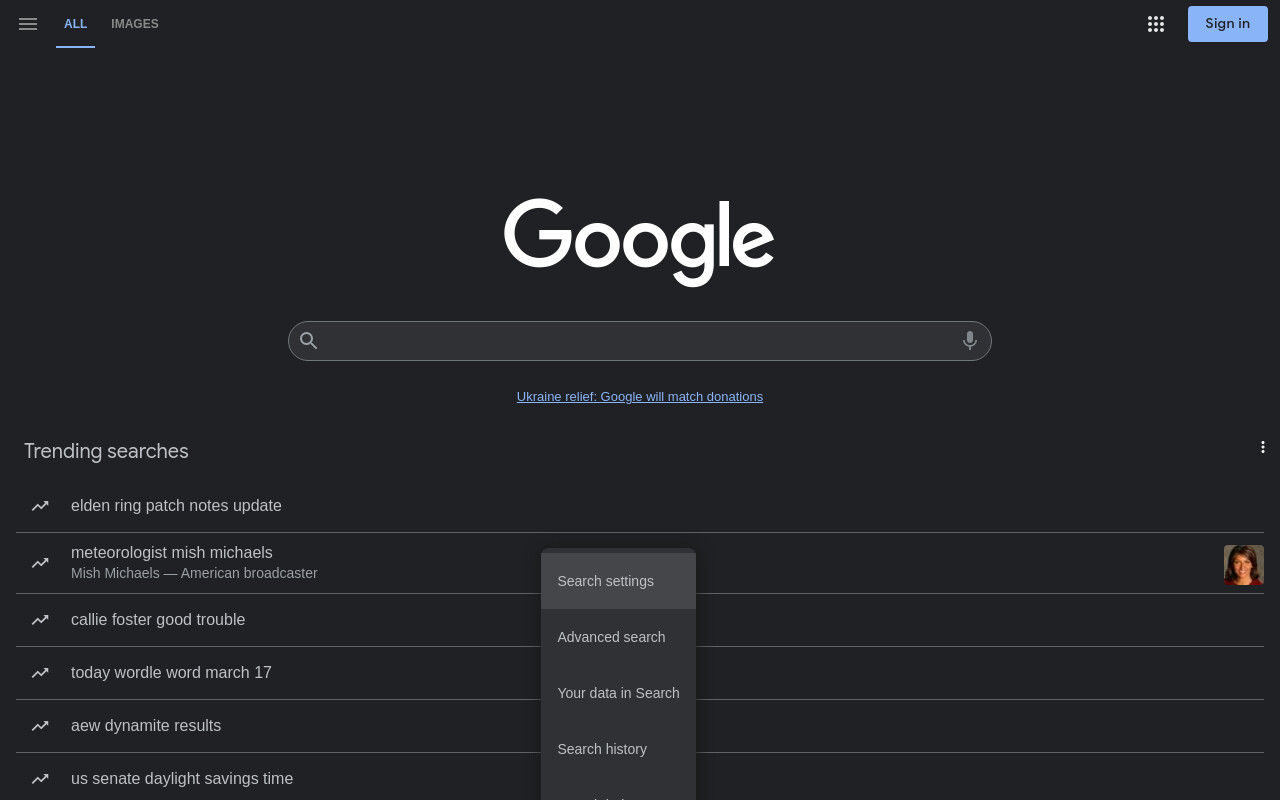Click the Google logo

point(639,242)
